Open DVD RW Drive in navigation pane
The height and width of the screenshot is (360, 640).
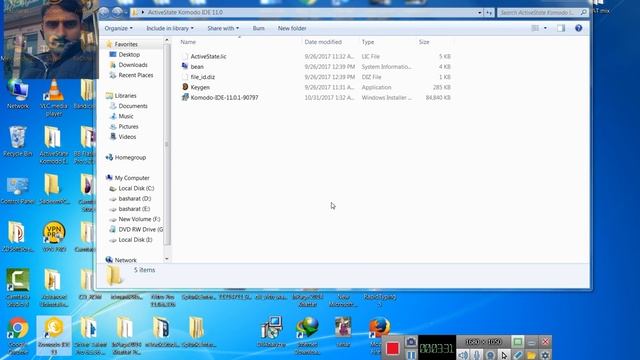click(x=140, y=229)
